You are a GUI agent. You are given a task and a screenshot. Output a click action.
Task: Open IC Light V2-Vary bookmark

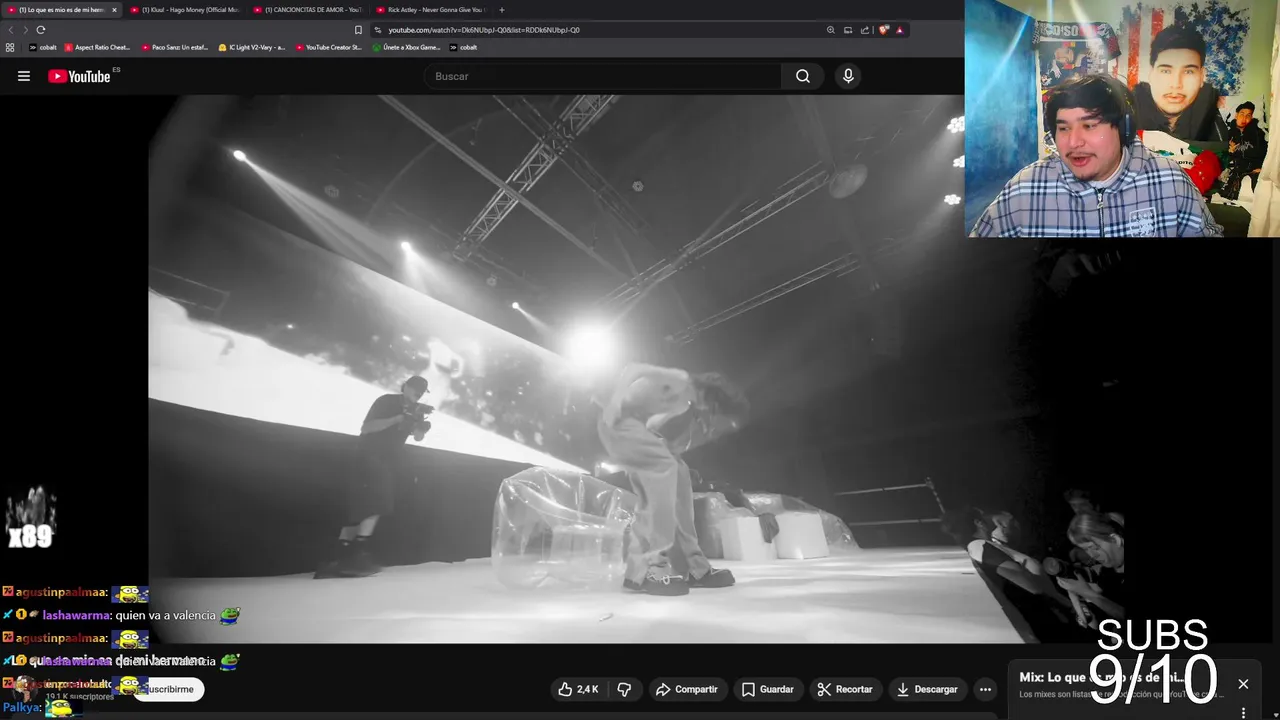pyautogui.click(x=252, y=47)
